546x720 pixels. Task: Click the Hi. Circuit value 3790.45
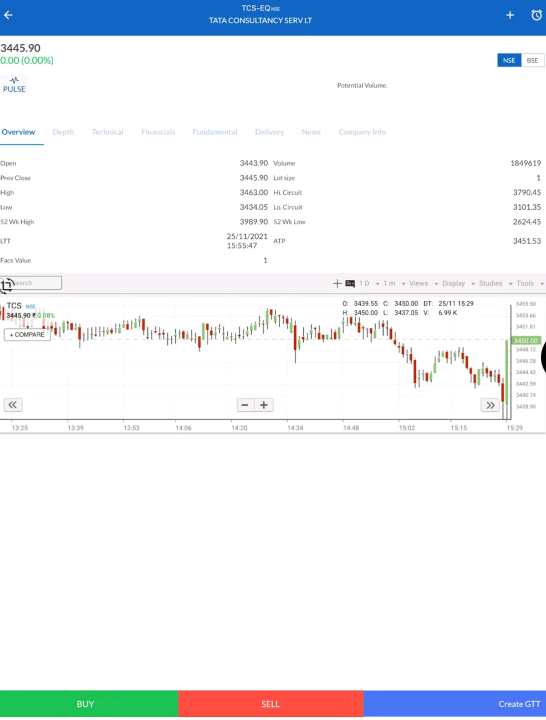pyautogui.click(x=527, y=192)
